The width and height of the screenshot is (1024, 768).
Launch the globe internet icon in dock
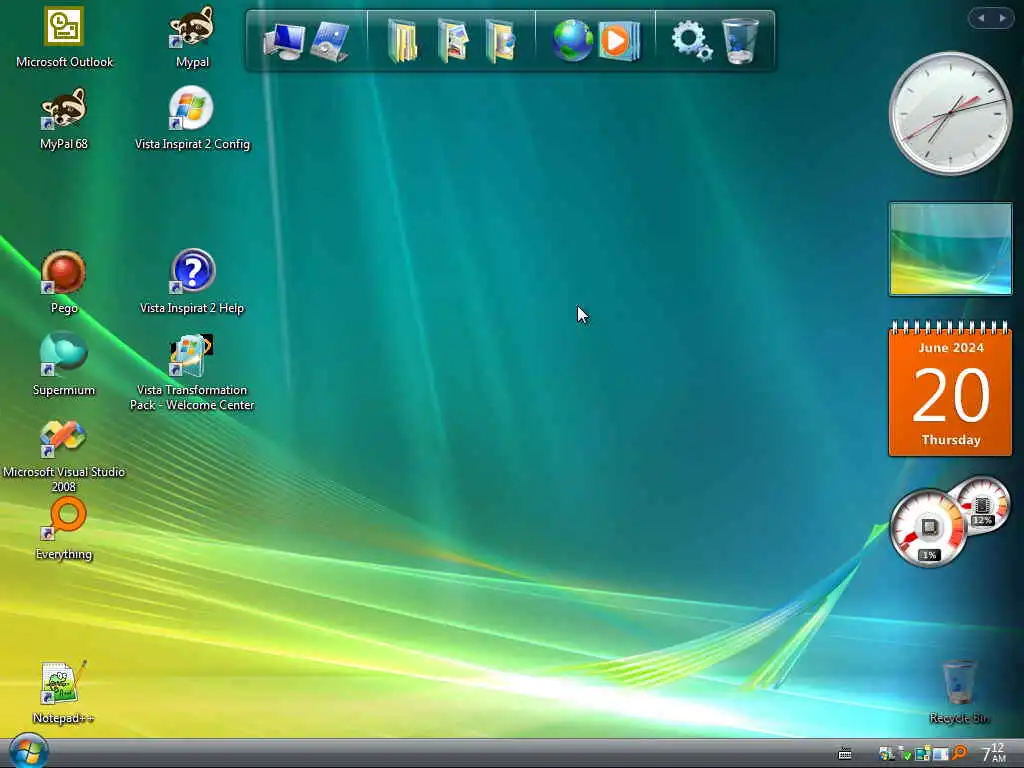click(x=572, y=40)
